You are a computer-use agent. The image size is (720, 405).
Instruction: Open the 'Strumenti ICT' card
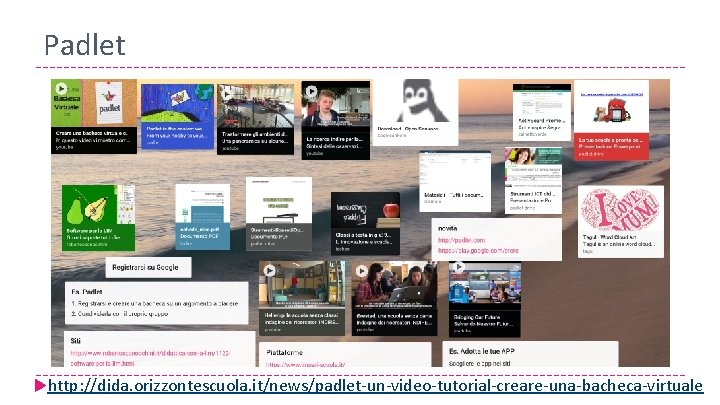click(x=533, y=180)
